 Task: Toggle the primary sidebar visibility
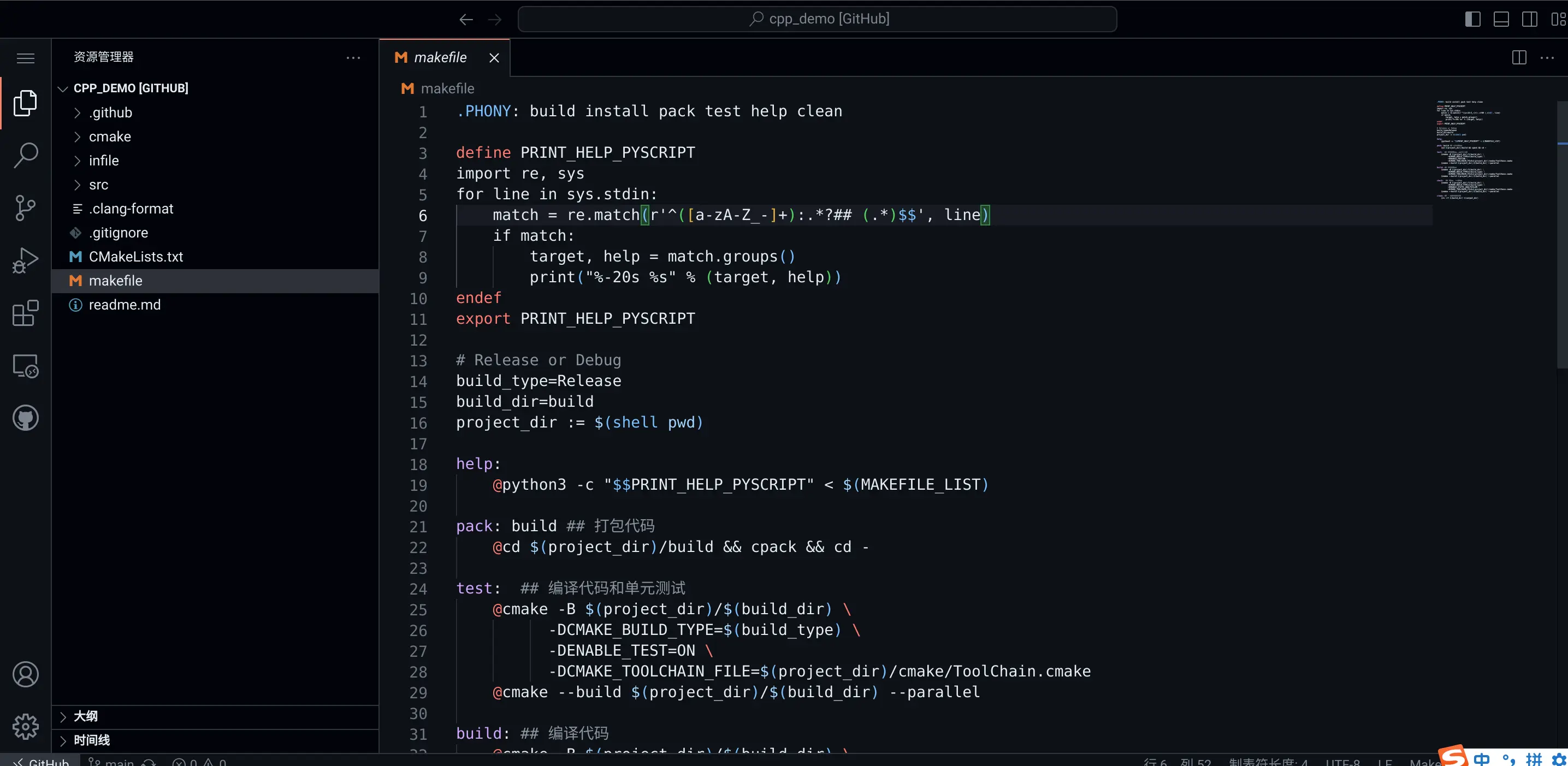(x=1472, y=19)
